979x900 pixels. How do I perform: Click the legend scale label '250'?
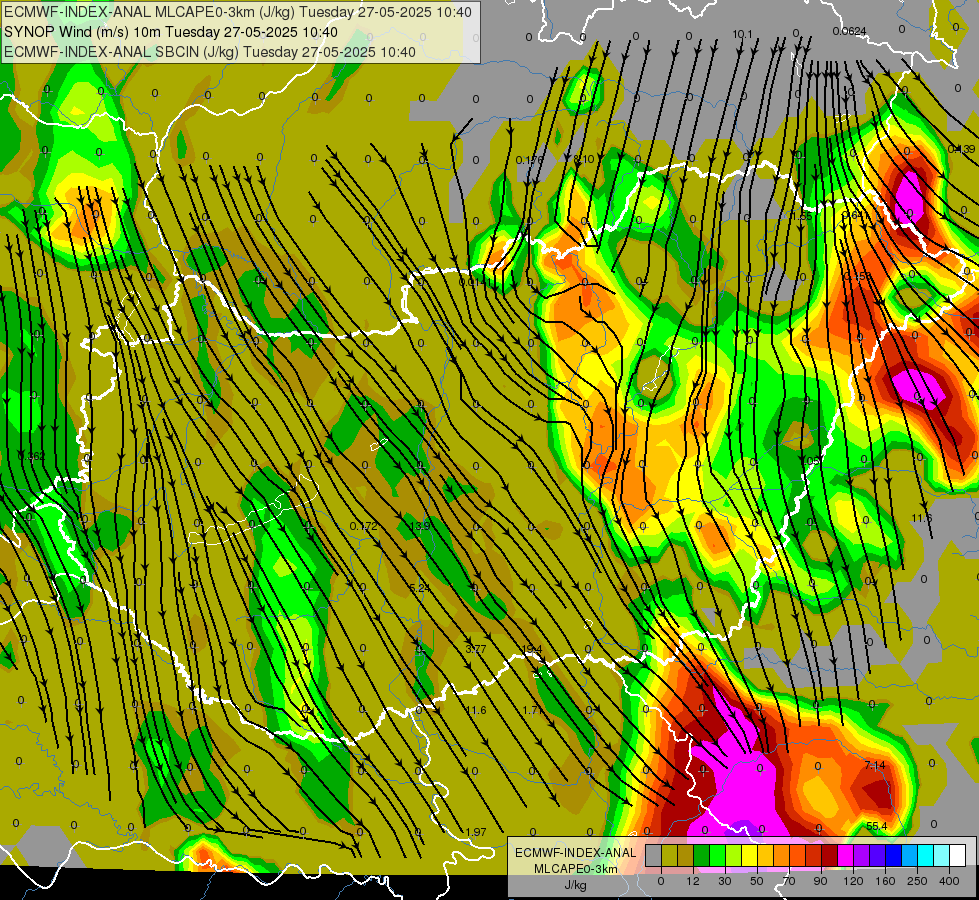coord(917,881)
